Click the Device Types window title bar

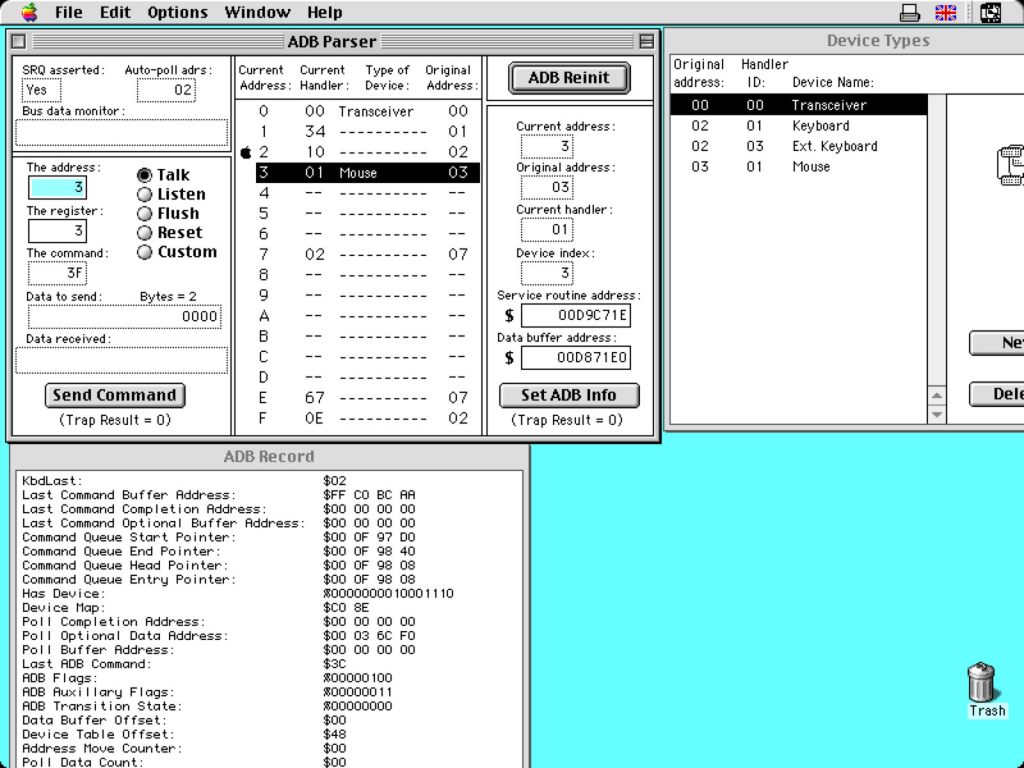pos(844,40)
